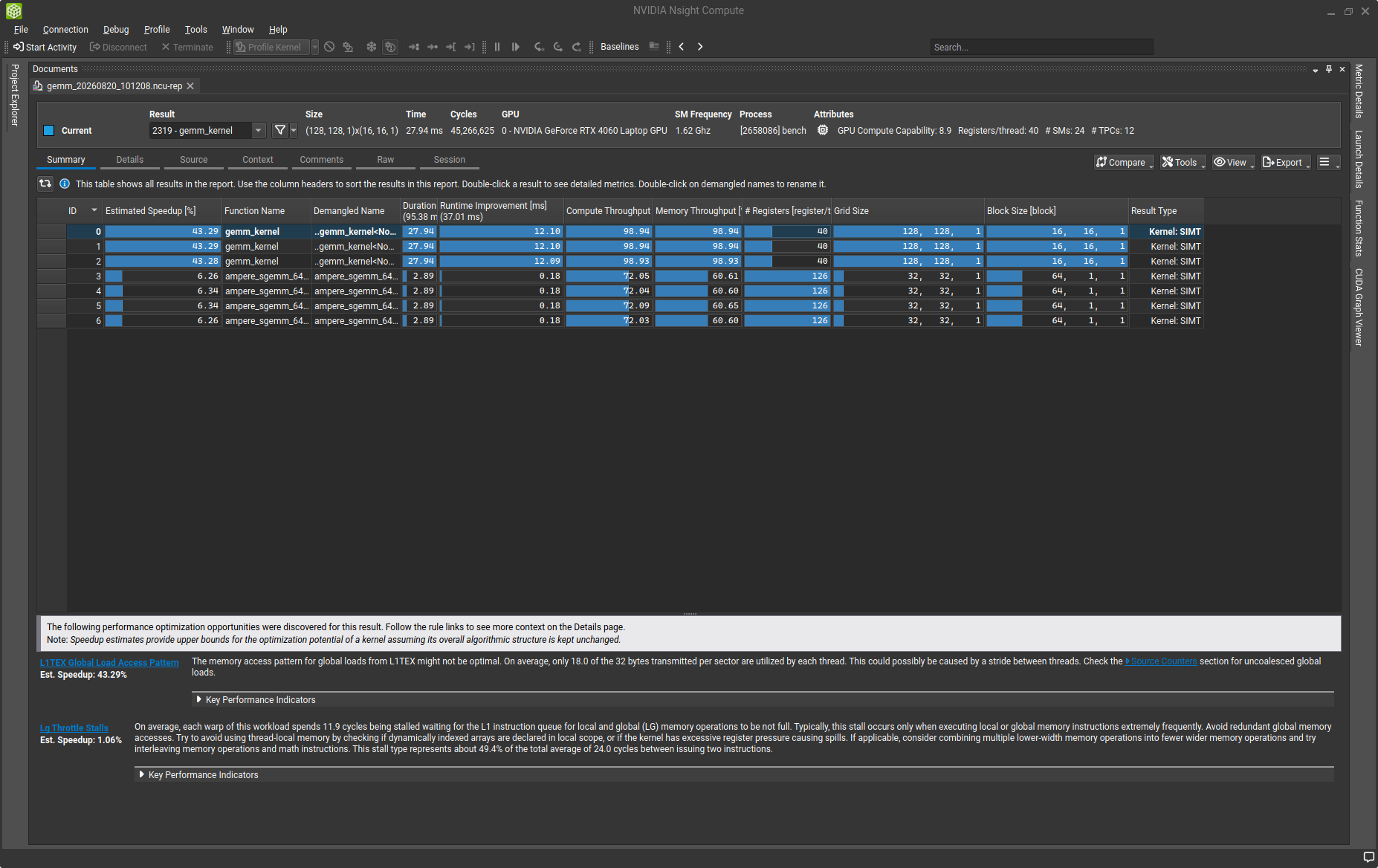Sort by Memory Throughput column header
Viewport: 1378px width, 868px height.
[x=697, y=211]
